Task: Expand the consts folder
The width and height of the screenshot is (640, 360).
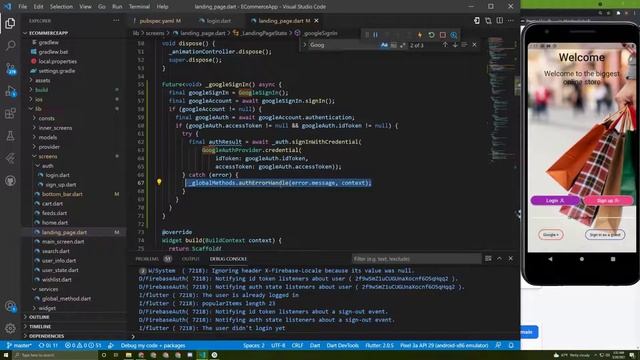Action: [x=47, y=118]
